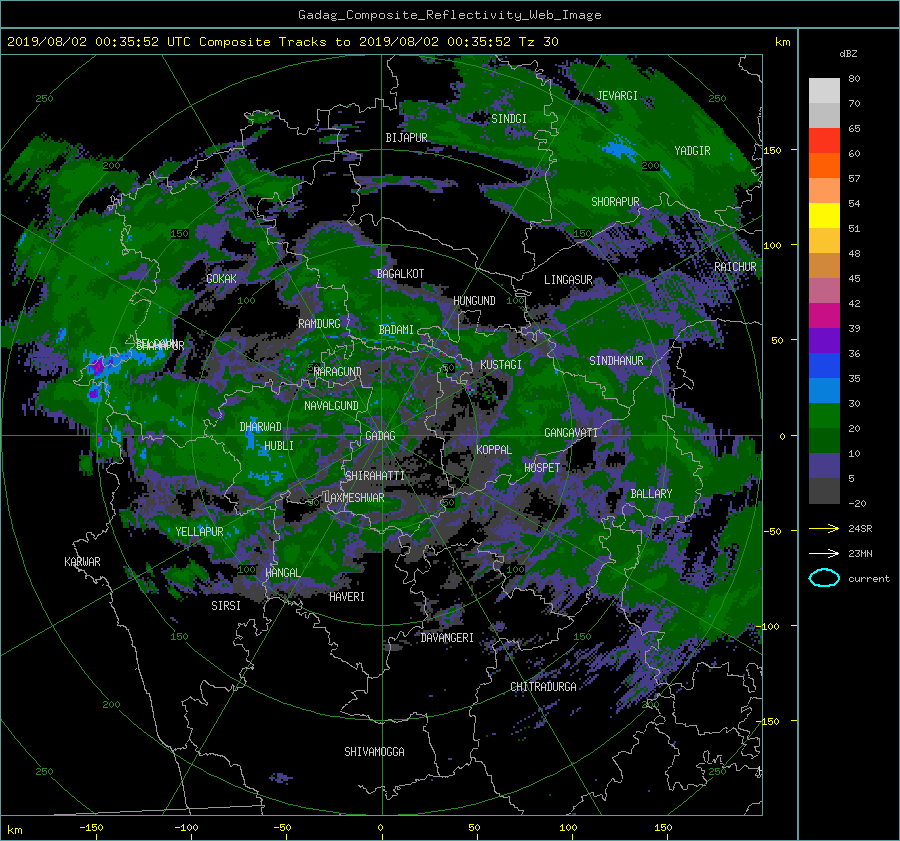Click the SHORAPUR city label

point(615,201)
